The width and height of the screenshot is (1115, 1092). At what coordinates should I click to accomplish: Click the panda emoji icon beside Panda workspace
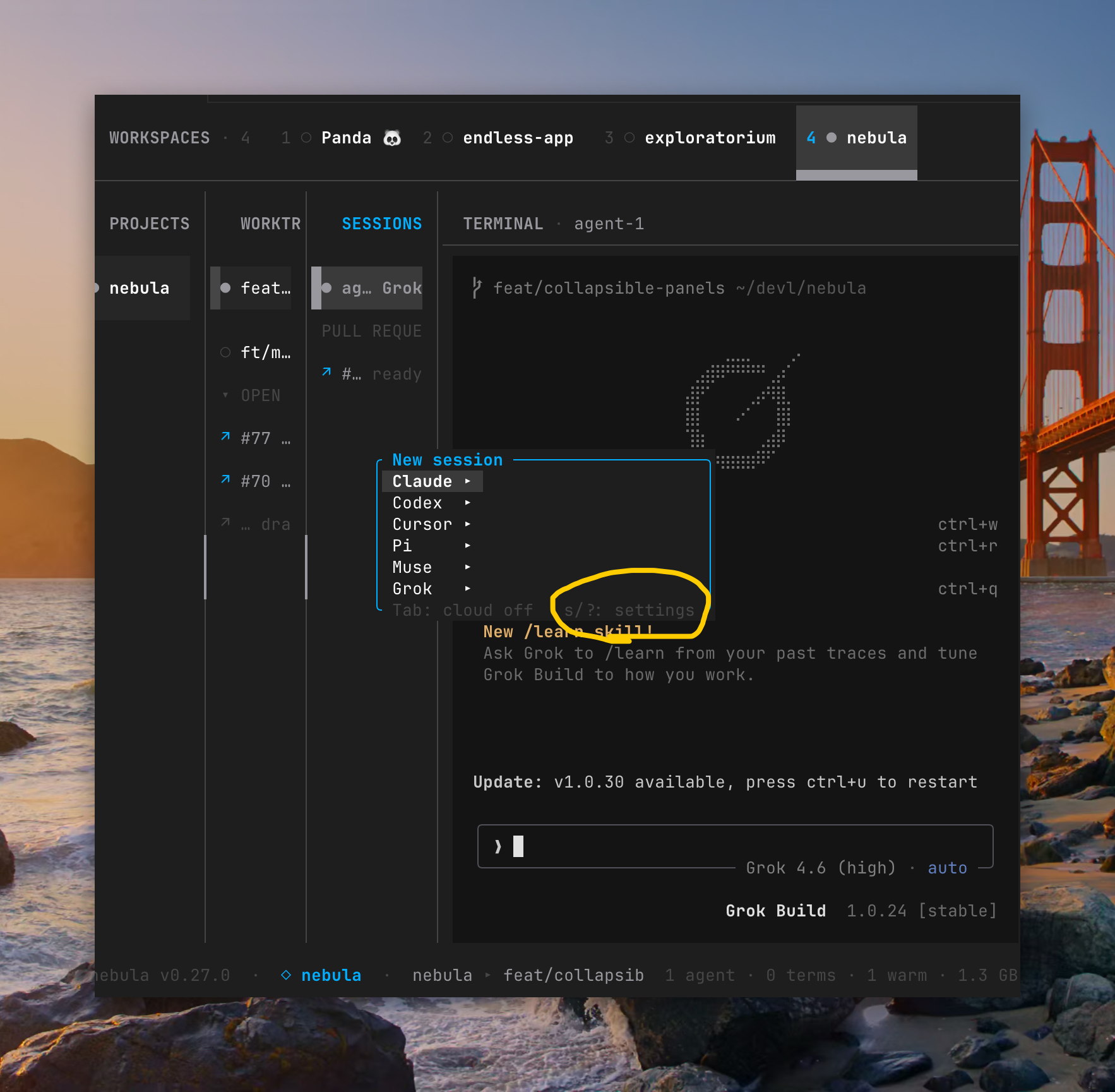(392, 138)
